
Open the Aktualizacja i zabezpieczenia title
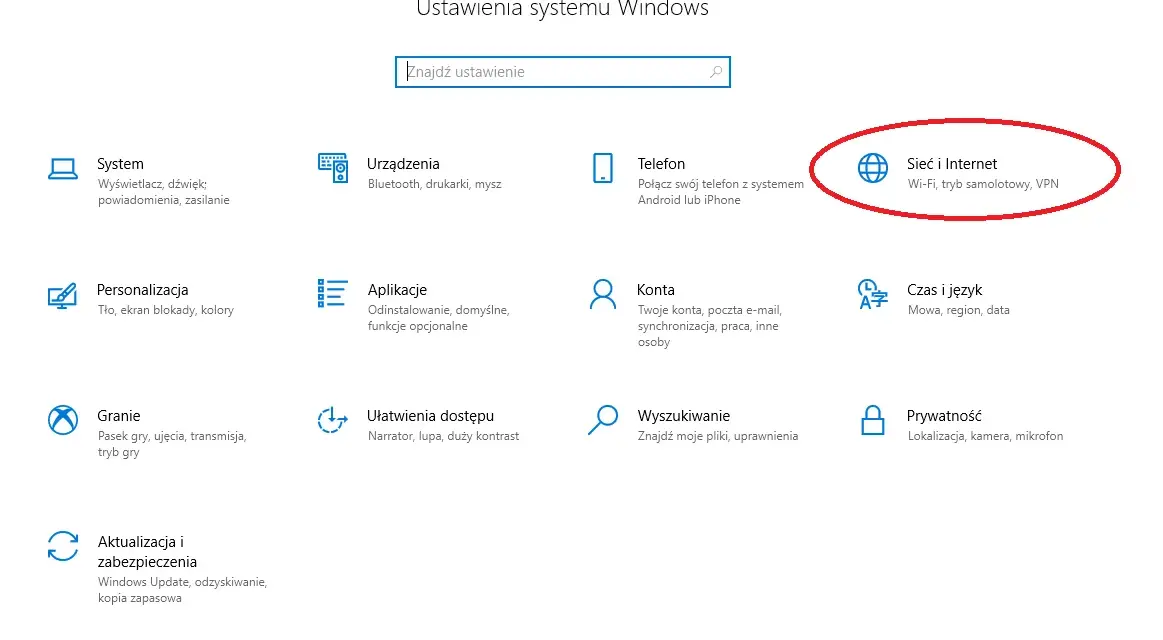click(148, 552)
